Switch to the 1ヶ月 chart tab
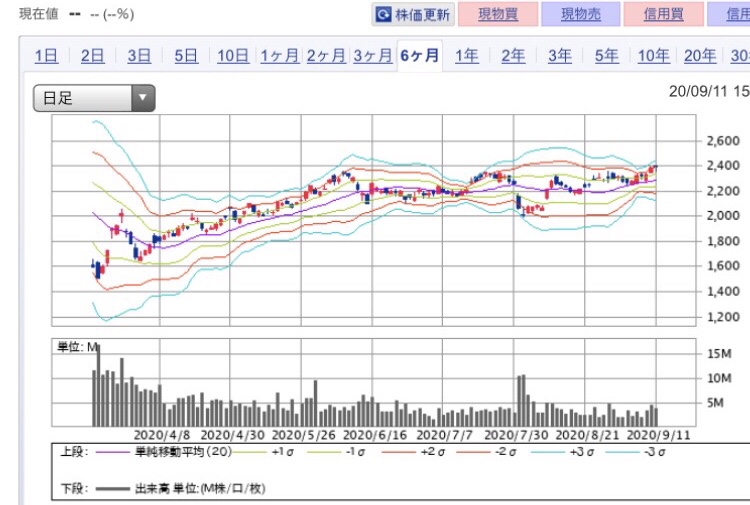Image resolution: width=750 pixels, height=505 pixels. coord(280,56)
